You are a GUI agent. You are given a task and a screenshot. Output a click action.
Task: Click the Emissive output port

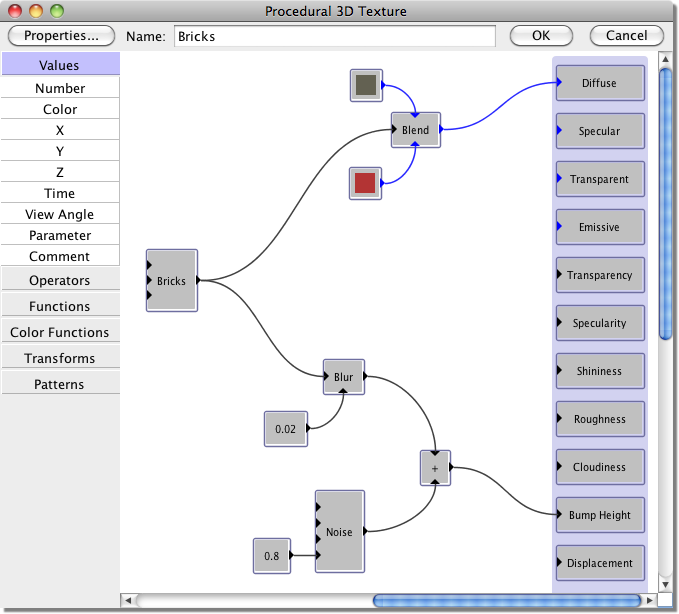point(600,227)
